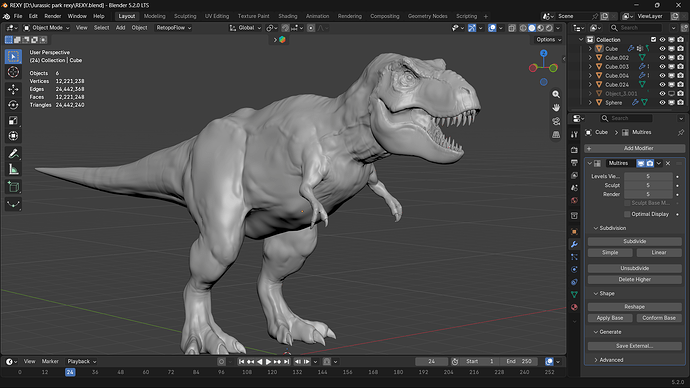
Task: Switch to the Sculpting workspace tab
Action: pyautogui.click(x=185, y=16)
